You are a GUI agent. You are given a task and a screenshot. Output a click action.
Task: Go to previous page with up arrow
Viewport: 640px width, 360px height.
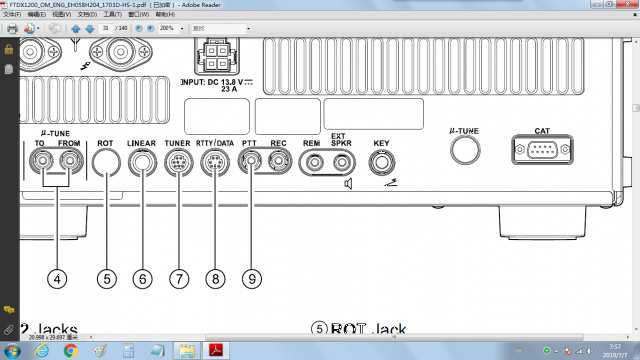pyautogui.click(x=76, y=29)
